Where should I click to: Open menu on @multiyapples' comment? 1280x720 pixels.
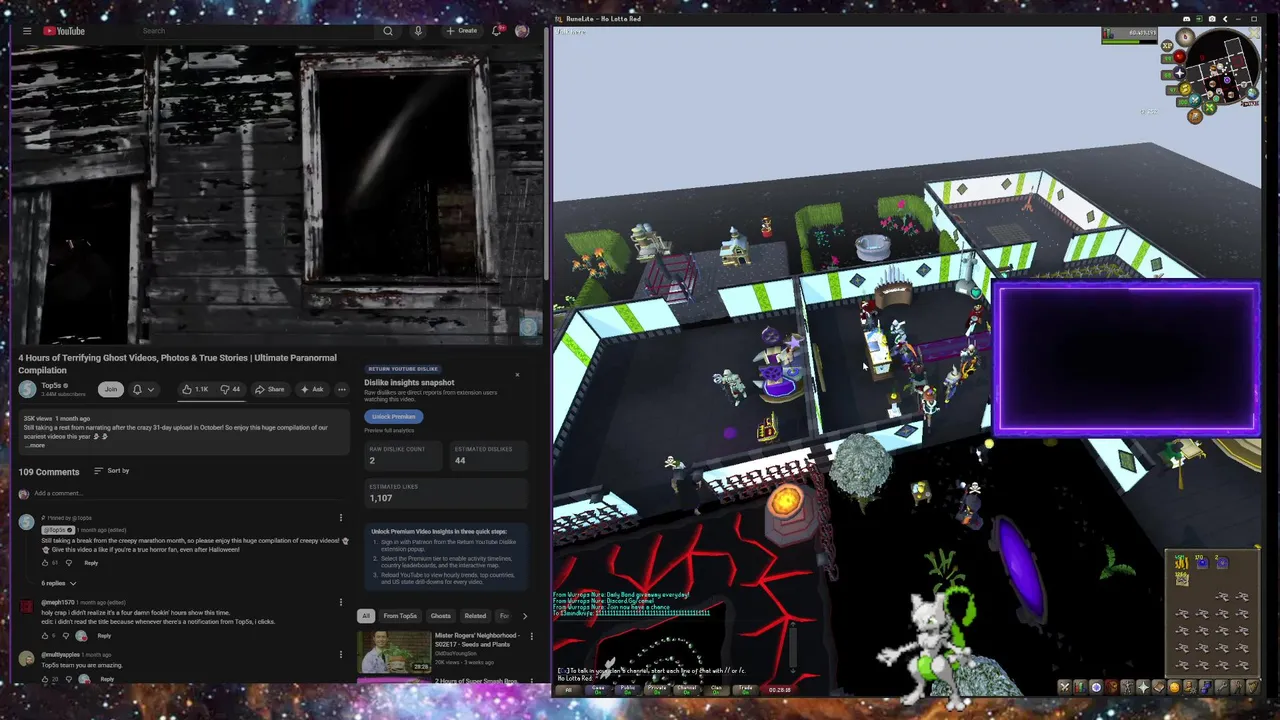pyautogui.click(x=340, y=654)
